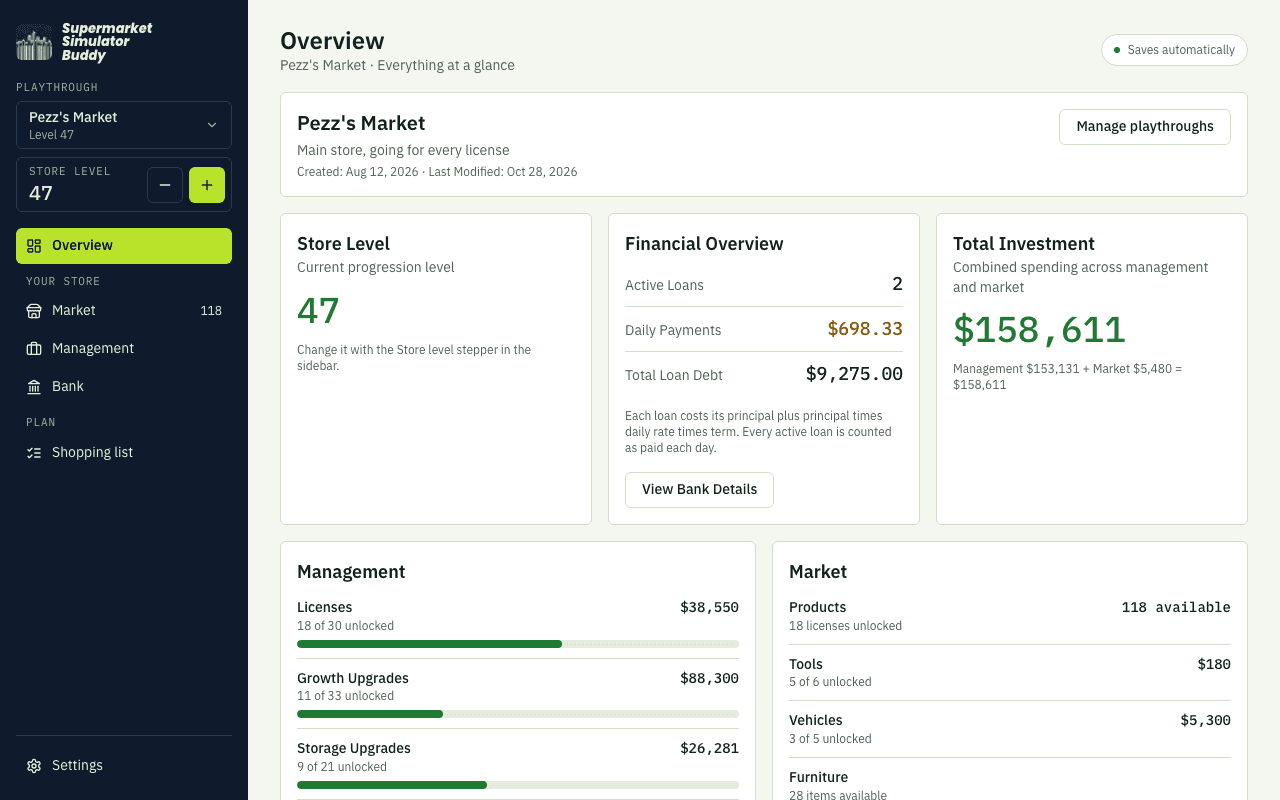Click the Storage Upgrades progress bar
1280x800 pixels.
tap(518, 785)
